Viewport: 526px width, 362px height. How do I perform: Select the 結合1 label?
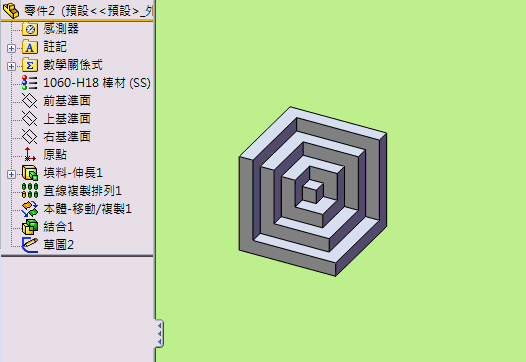pyautogui.click(x=58, y=227)
